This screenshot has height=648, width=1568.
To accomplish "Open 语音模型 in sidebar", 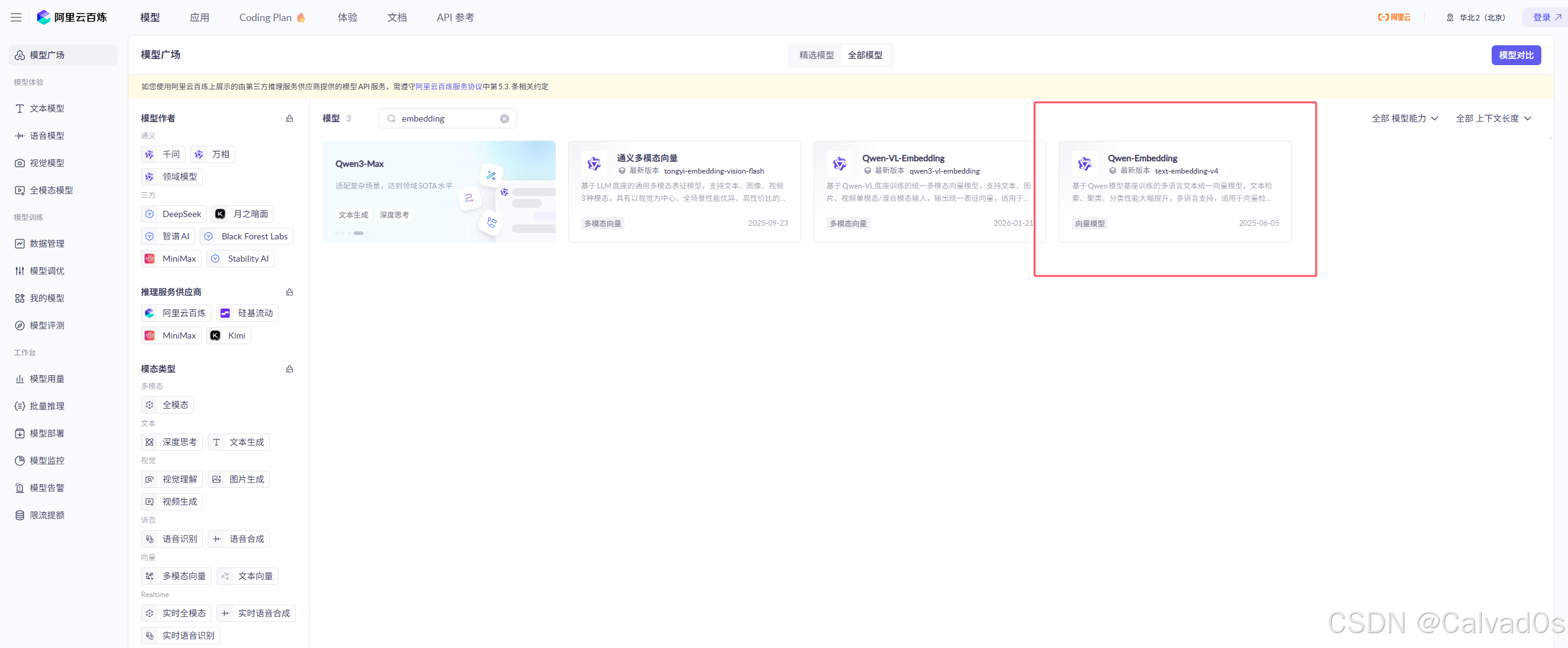I will [x=63, y=136].
